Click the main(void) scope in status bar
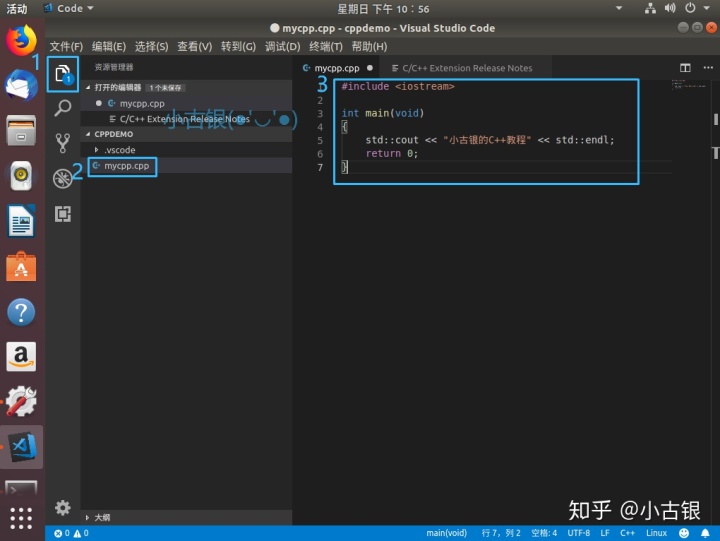 point(446,533)
